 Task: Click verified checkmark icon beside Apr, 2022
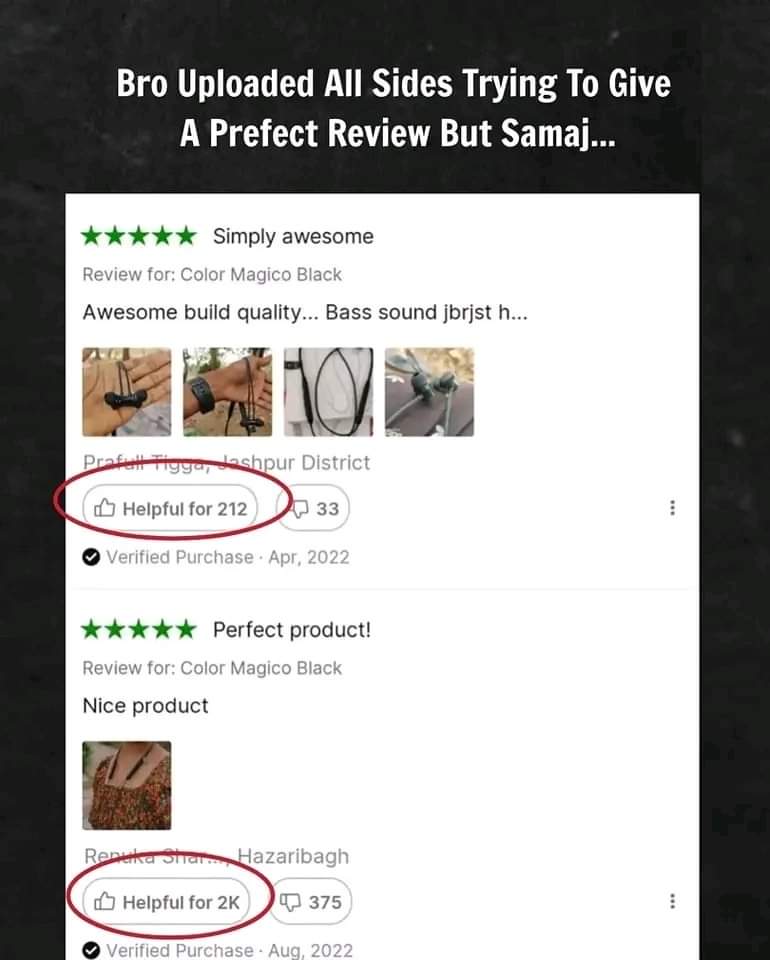pyautogui.click(x=91, y=557)
